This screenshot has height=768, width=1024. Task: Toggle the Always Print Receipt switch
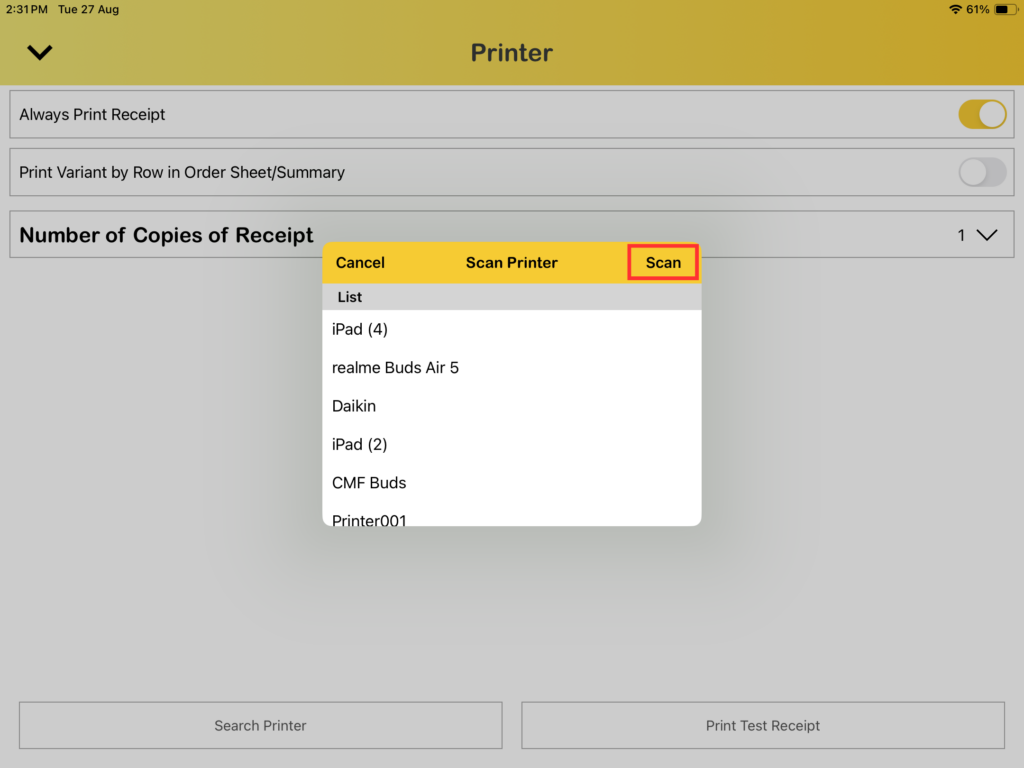click(981, 115)
